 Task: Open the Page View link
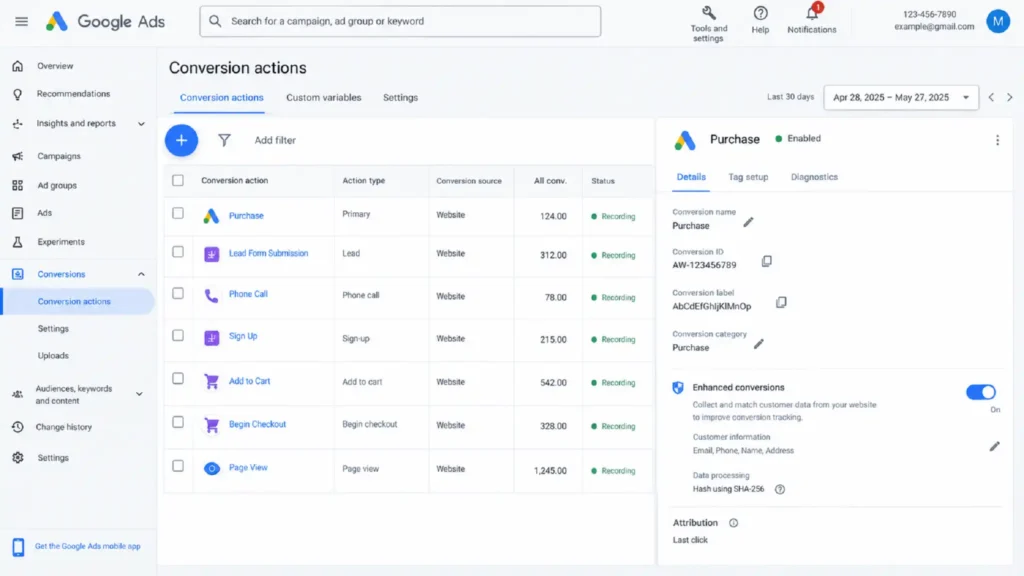pos(248,468)
